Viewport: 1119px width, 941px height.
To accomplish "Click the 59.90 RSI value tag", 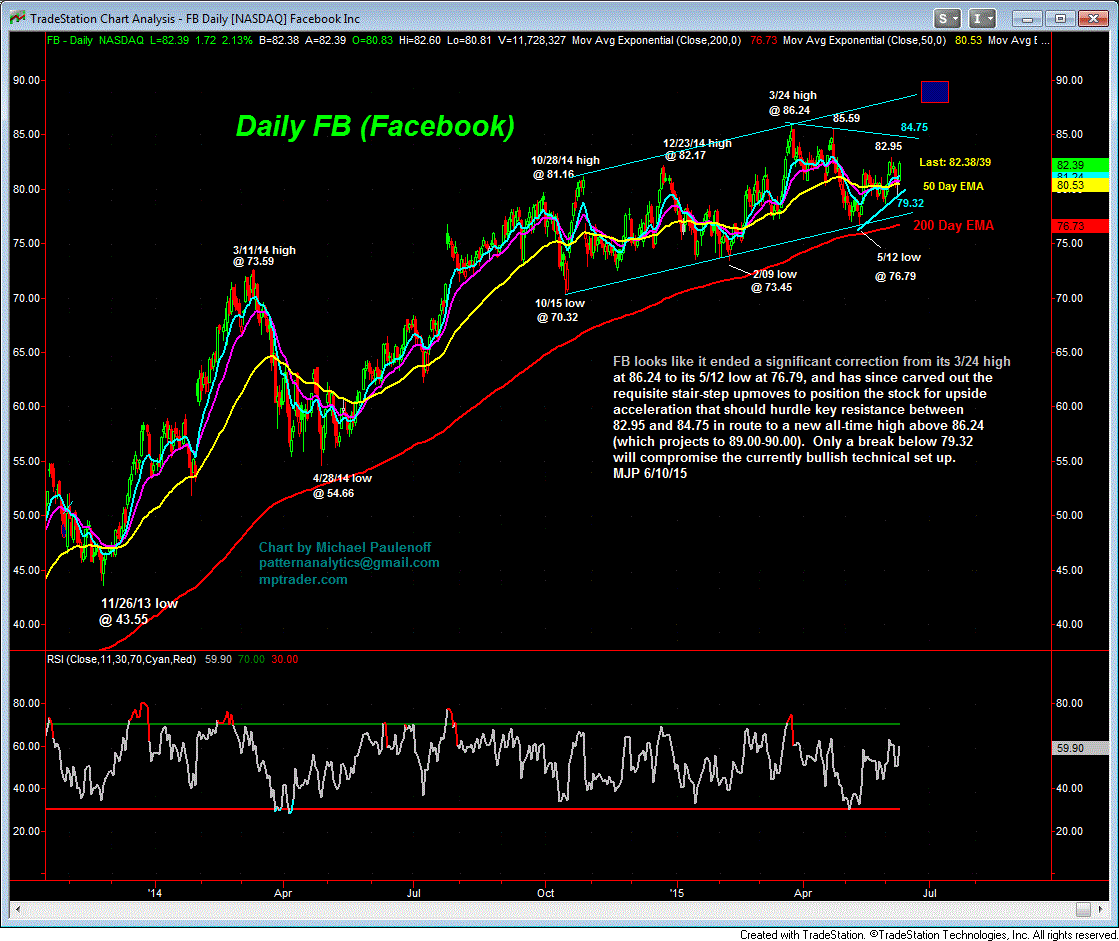I will coord(1080,748).
